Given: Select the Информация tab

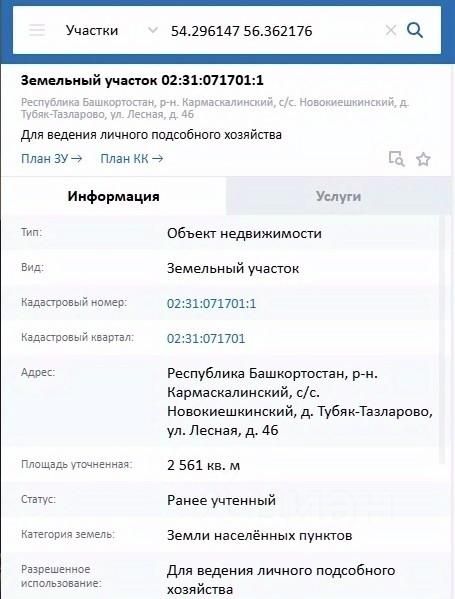Looking at the screenshot, I should click(113, 196).
